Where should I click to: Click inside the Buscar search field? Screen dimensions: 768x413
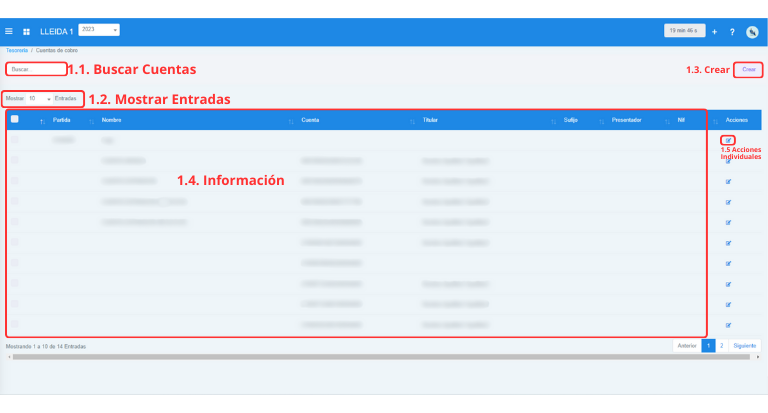click(x=36, y=70)
